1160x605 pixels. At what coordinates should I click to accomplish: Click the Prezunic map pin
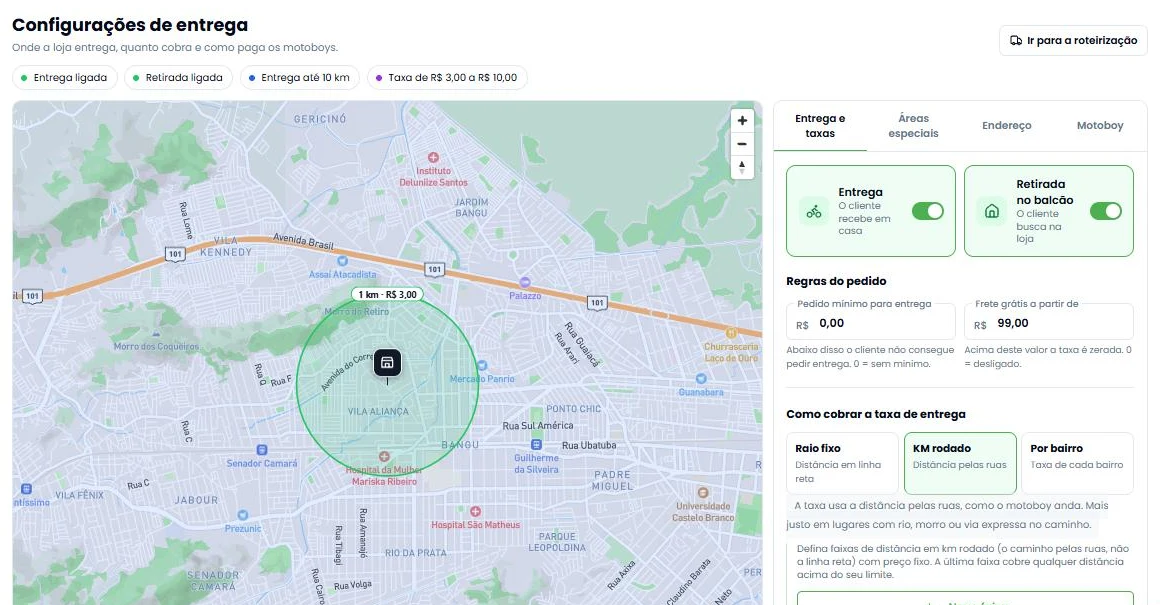243,515
